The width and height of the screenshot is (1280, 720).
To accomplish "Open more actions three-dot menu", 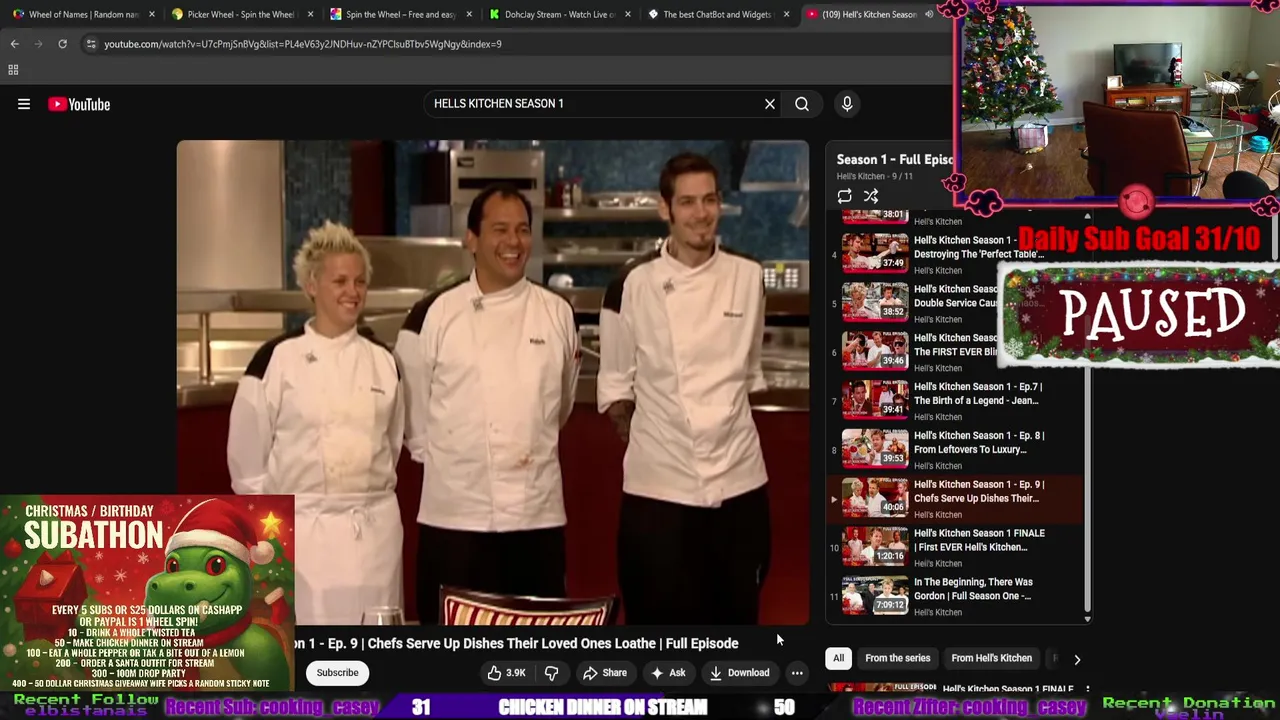I will tap(797, 673).
